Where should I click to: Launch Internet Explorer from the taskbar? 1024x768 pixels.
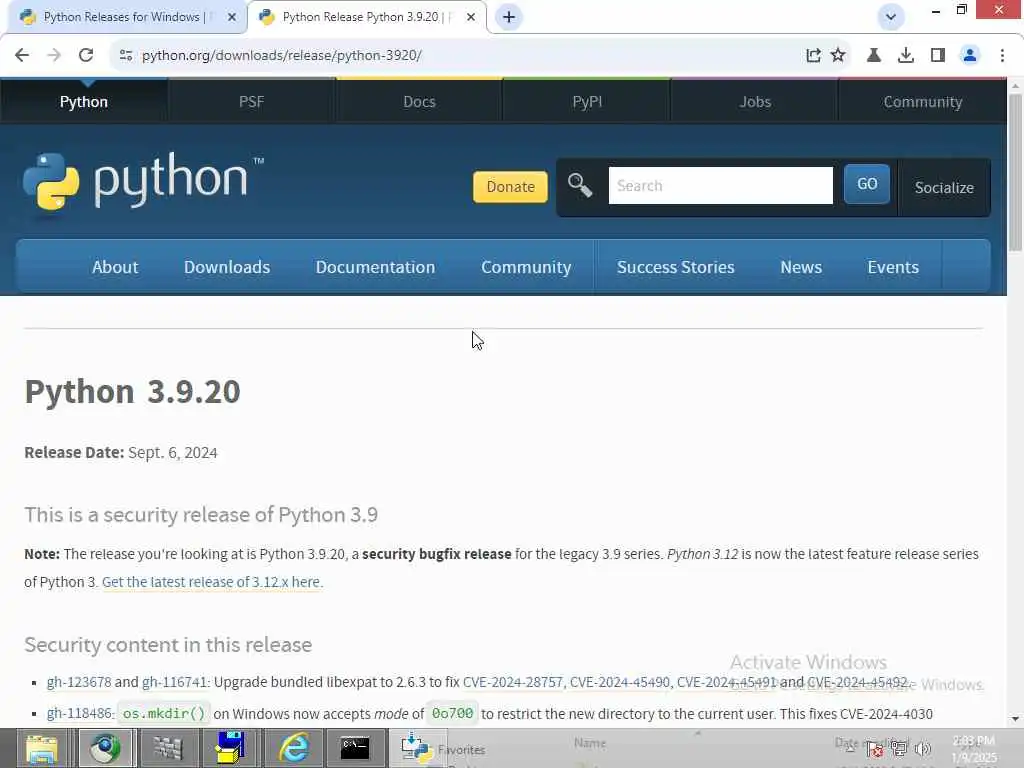pos(294,748)
